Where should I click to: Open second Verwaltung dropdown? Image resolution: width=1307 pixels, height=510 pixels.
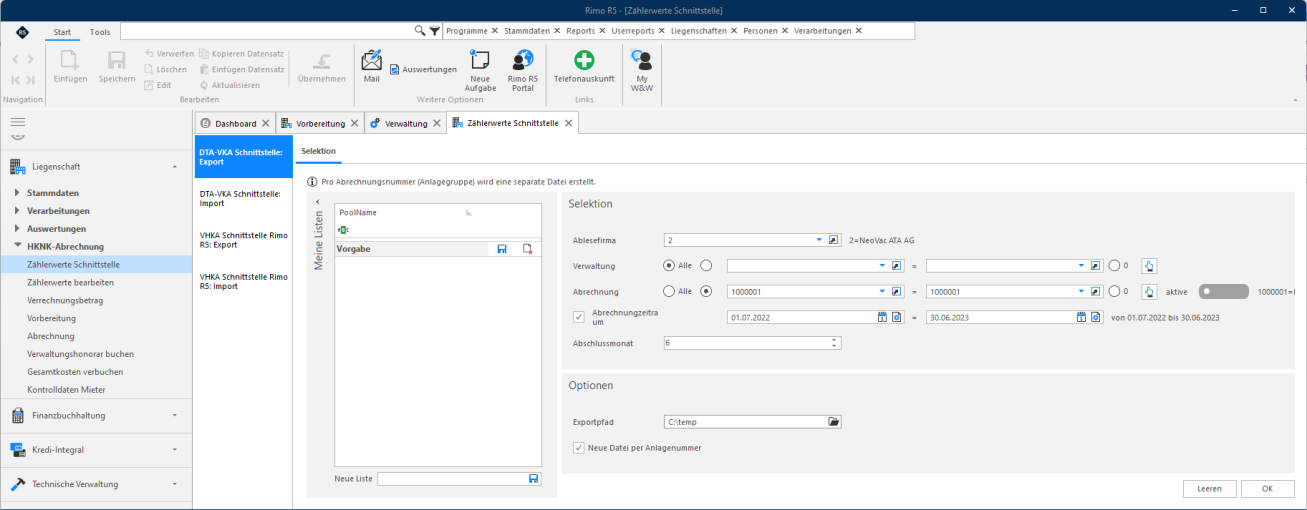pos(1082,265)
